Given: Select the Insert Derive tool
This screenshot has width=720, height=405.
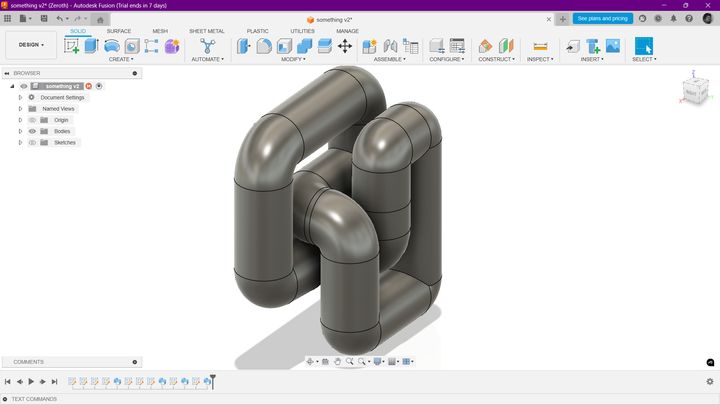Looking at the screenshot, I should click(x=572, y=46).
